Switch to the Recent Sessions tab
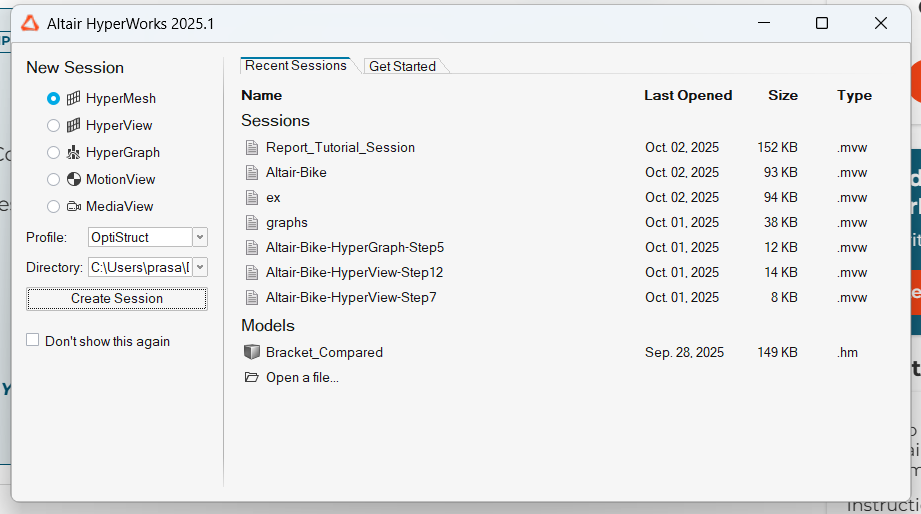Screen dimensions: 921x514 click(295, 66)
